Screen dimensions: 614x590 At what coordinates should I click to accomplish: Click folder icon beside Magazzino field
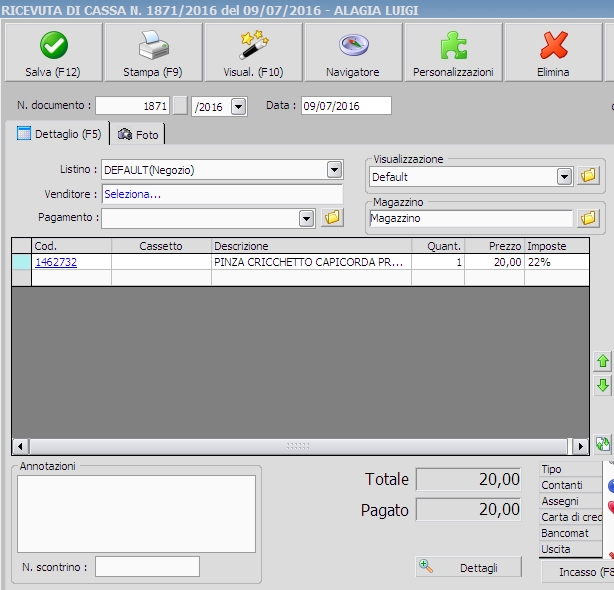pyautogui.click(x=588, y=218)
